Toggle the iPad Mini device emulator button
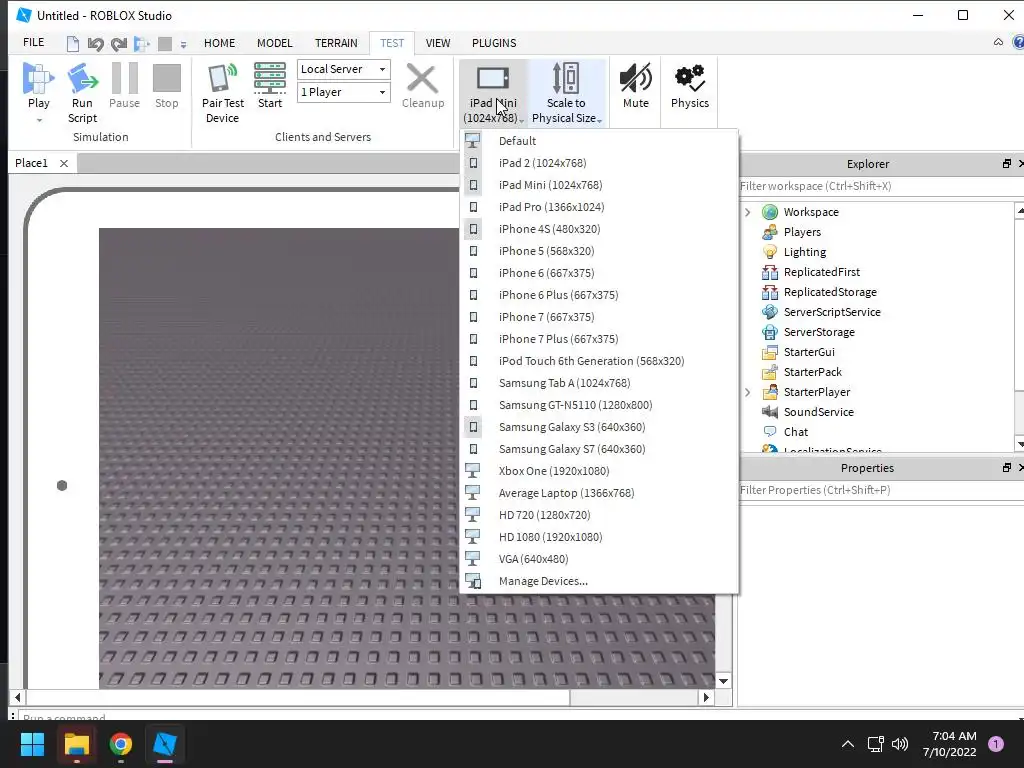The width and height of the screenshot is (1024, 768). [x=493, y=93]
